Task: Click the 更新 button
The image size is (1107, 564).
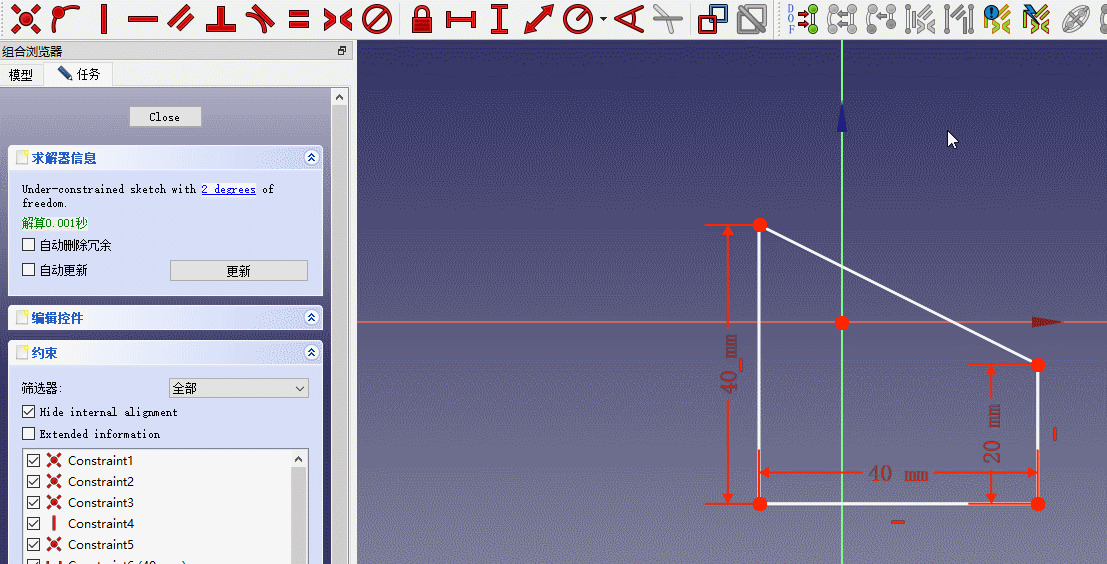Action: [x=239, y=271]
